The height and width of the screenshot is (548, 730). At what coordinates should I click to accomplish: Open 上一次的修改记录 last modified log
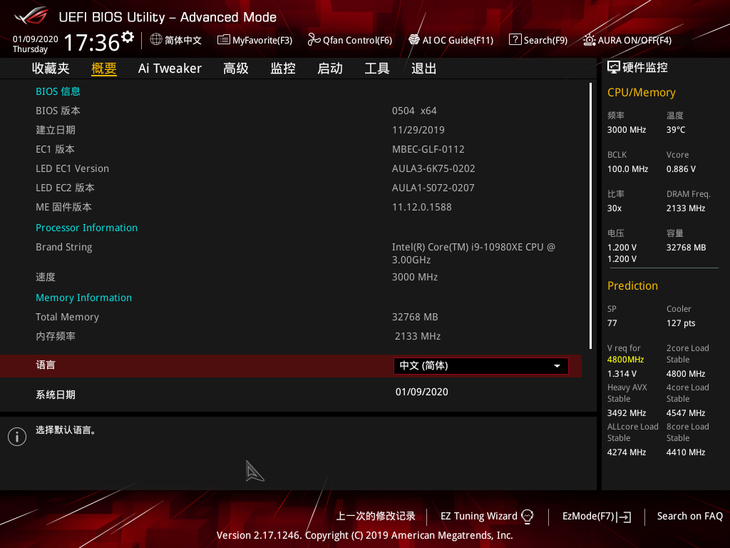(x=375, y=516)
